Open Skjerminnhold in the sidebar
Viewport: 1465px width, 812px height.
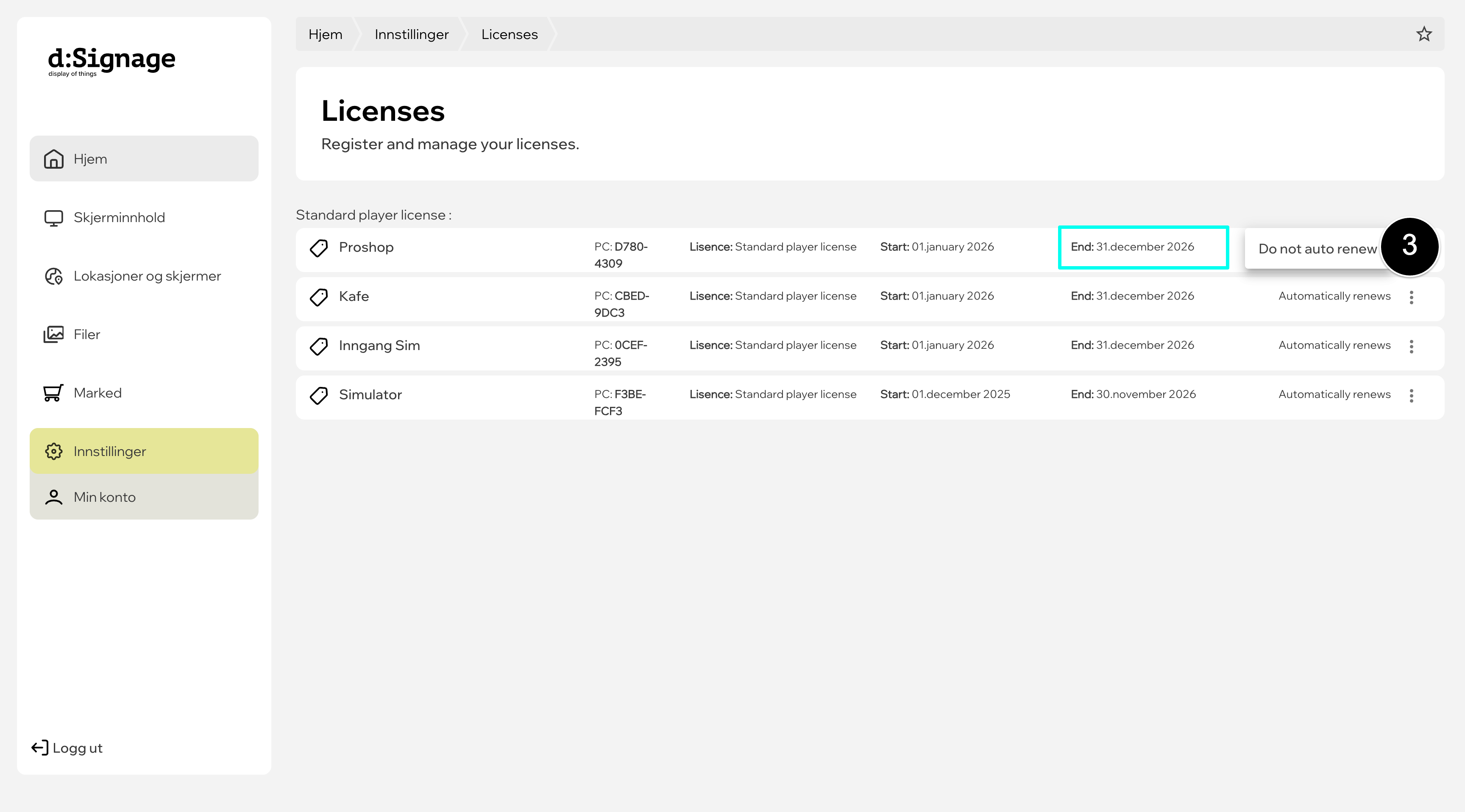[144, 218]
